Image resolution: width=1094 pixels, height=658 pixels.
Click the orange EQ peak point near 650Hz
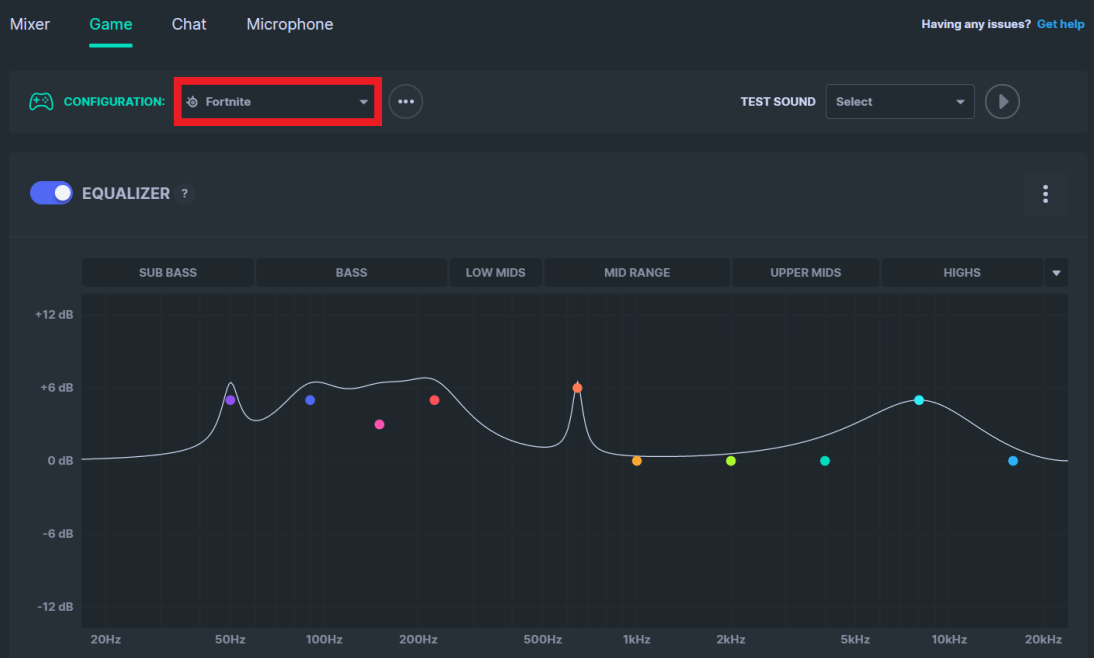tap(577, 388)
